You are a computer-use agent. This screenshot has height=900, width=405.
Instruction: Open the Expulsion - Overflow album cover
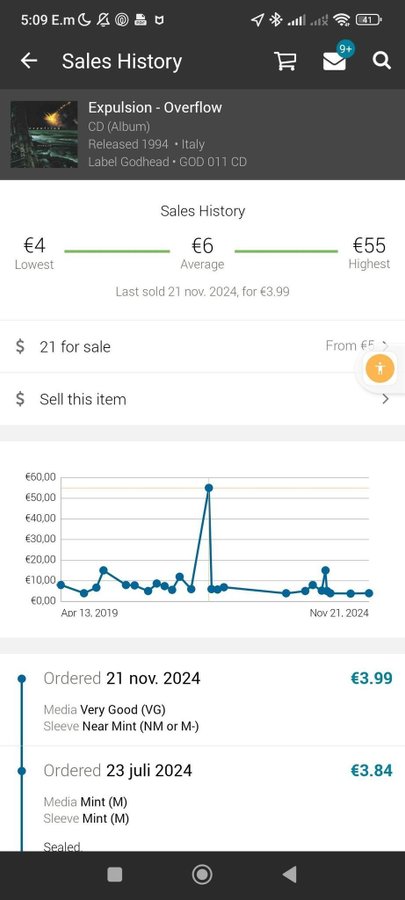(x=44, y=134)
